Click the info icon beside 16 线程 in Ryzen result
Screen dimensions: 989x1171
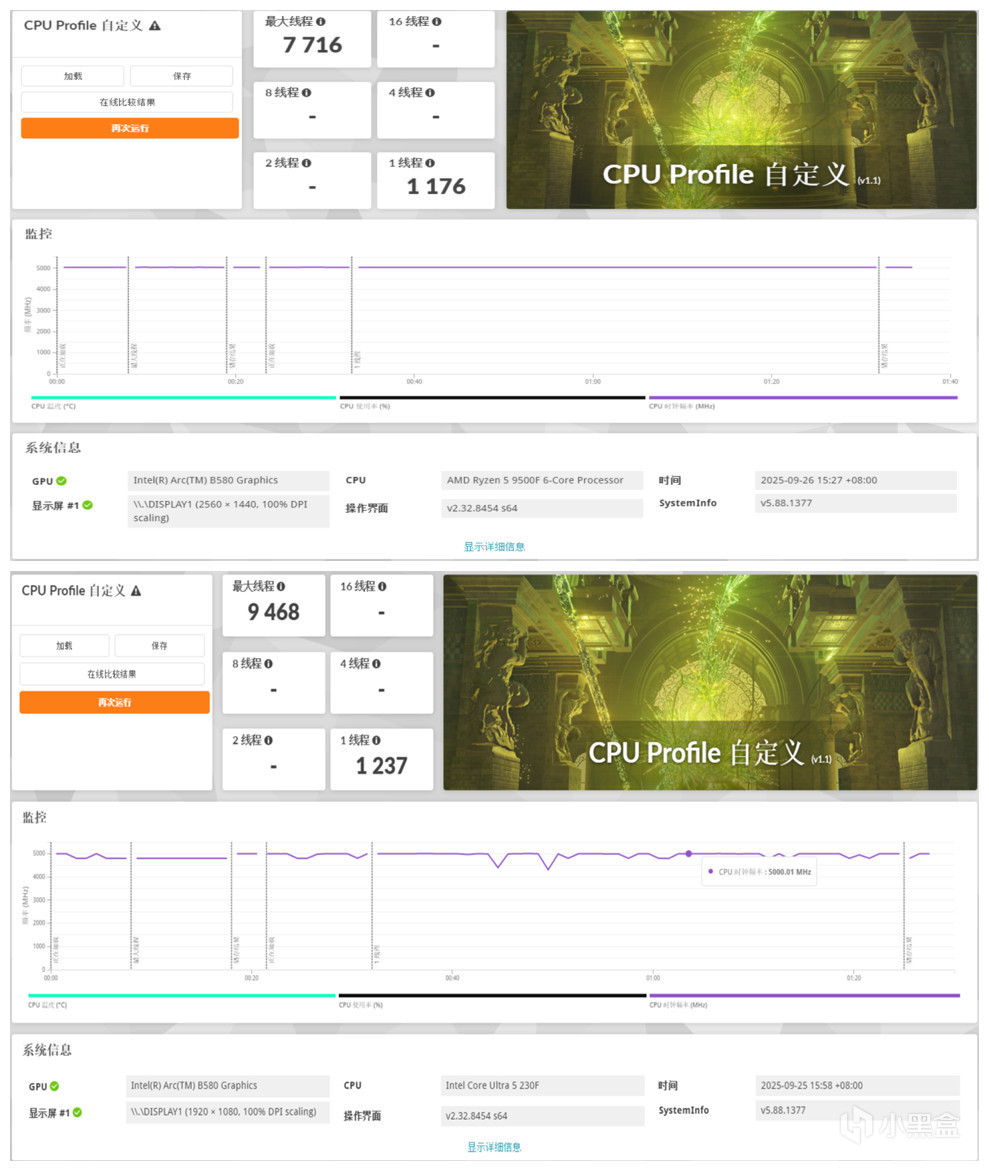click(437, 22)
